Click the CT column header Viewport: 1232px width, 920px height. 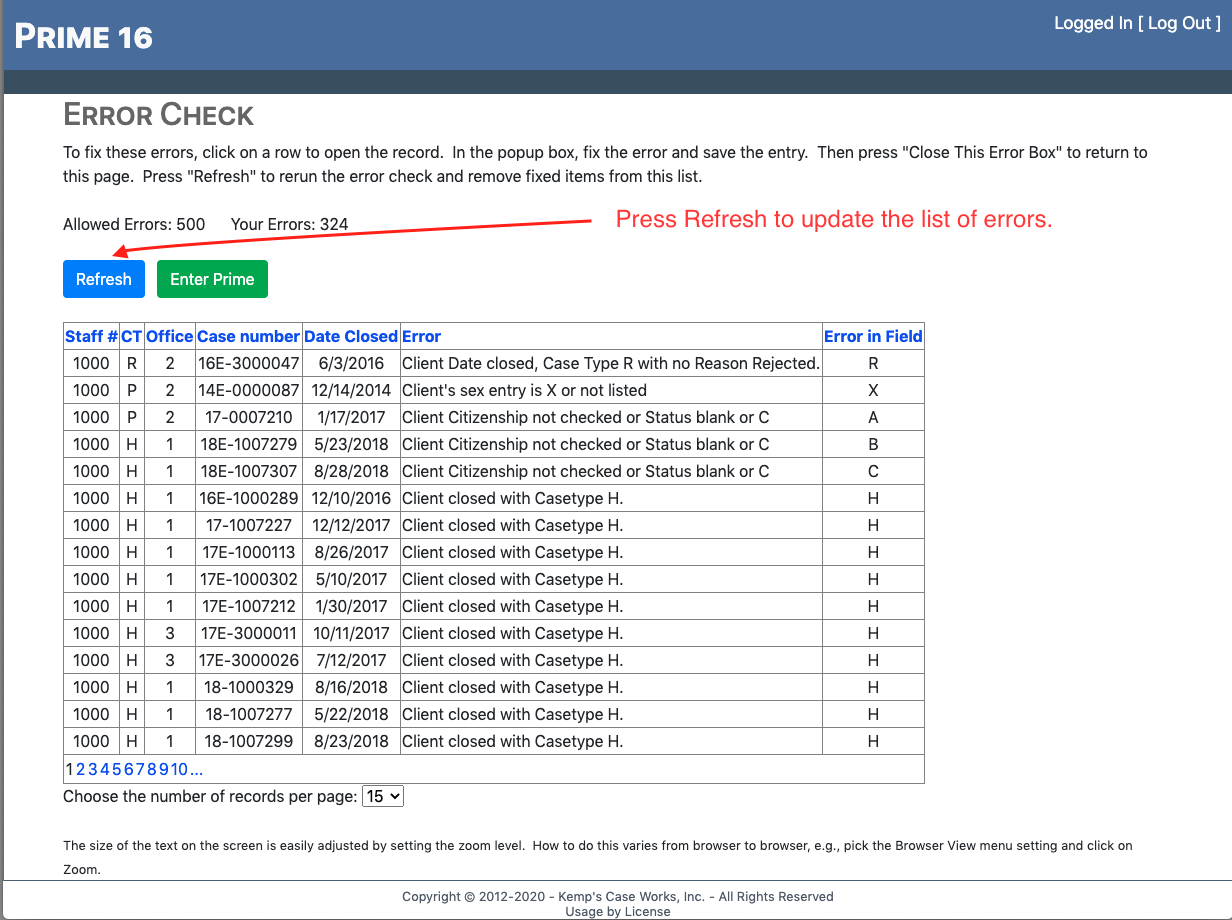click(x=131, y=337)
